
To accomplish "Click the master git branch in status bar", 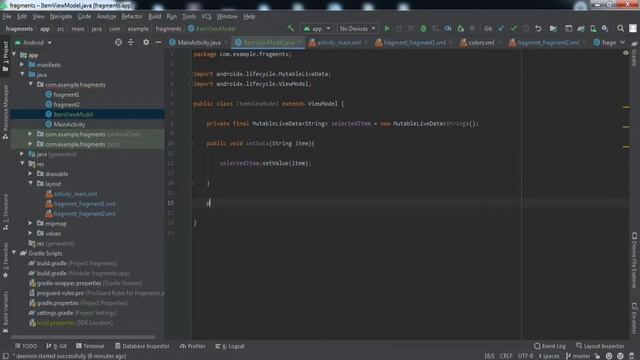I will click(x=578, y=356).
